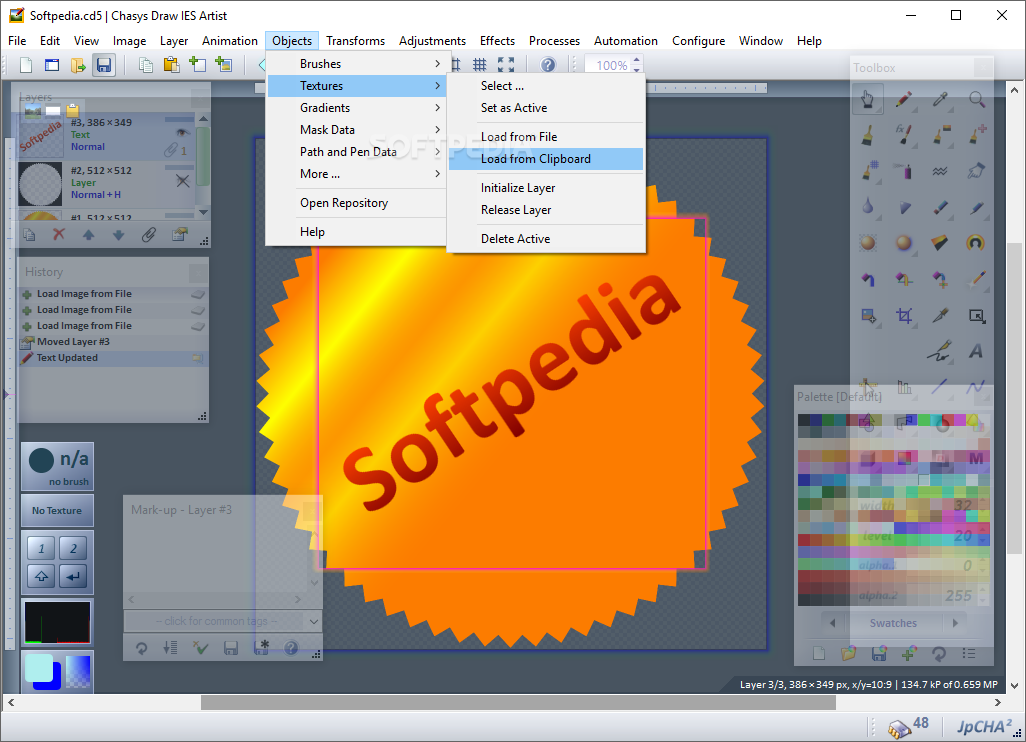
Task: Click the no brush indicator button
Action: coord(57,467)
